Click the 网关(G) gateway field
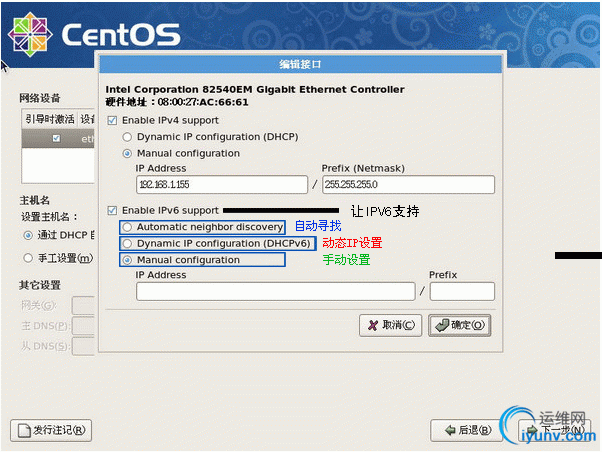The width and height of the screenshot is (602, 452). point(83,306)
